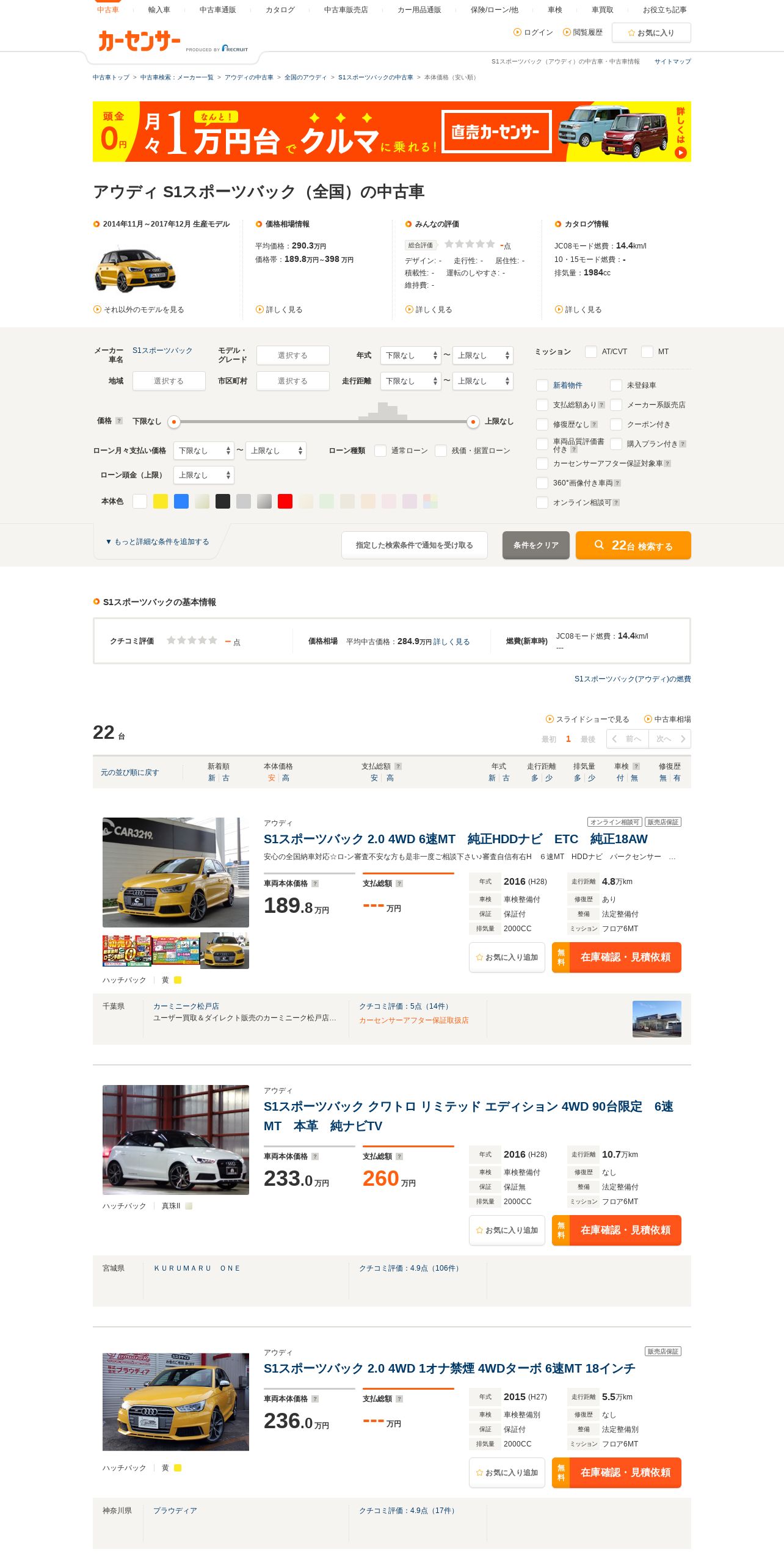This screenshot has width=784, height=1568.
Task: Click the 市区町村 選択する field
Action: (x=293, y=381)
